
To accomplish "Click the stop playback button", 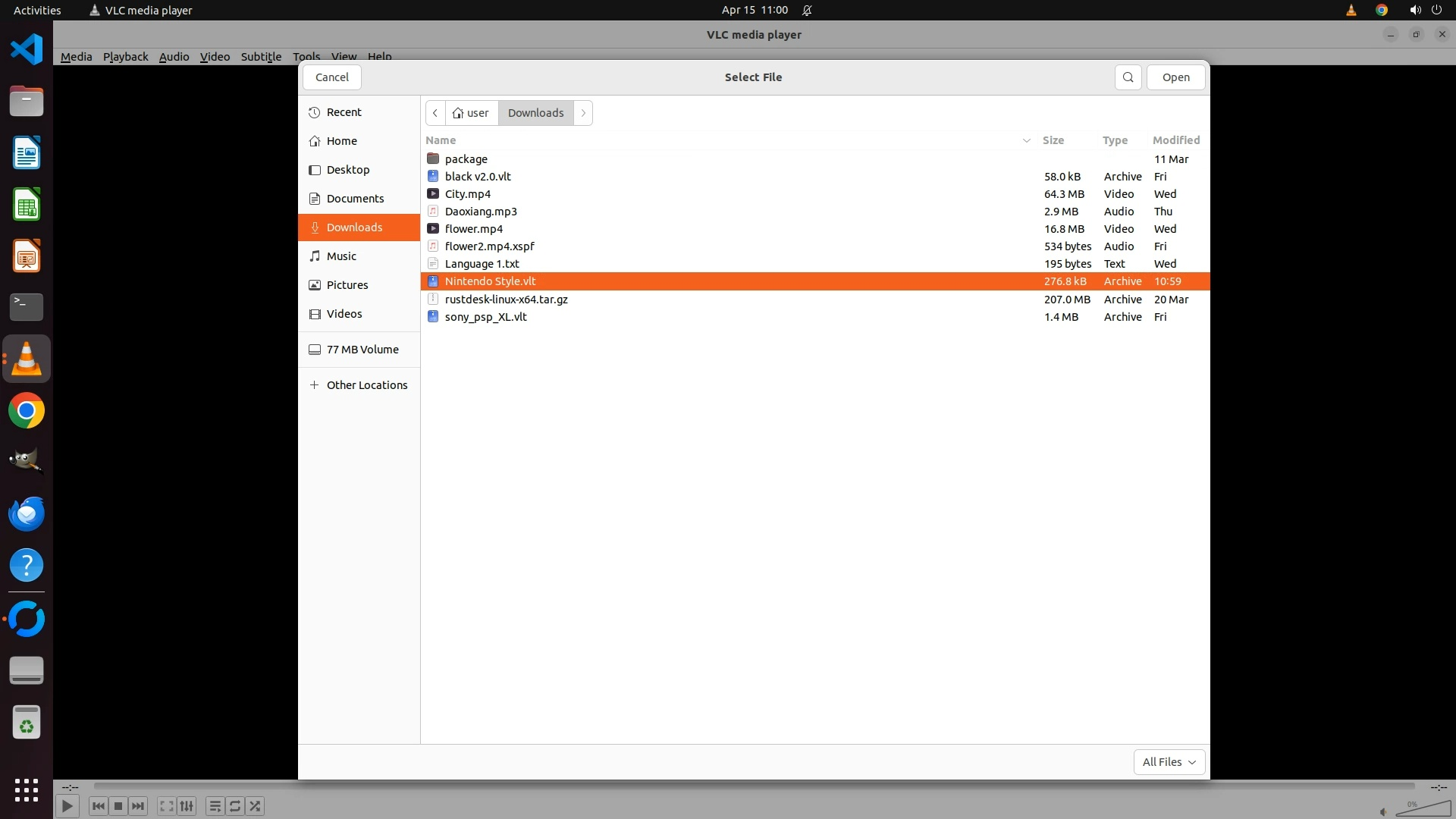I will [x=118, y=806].
